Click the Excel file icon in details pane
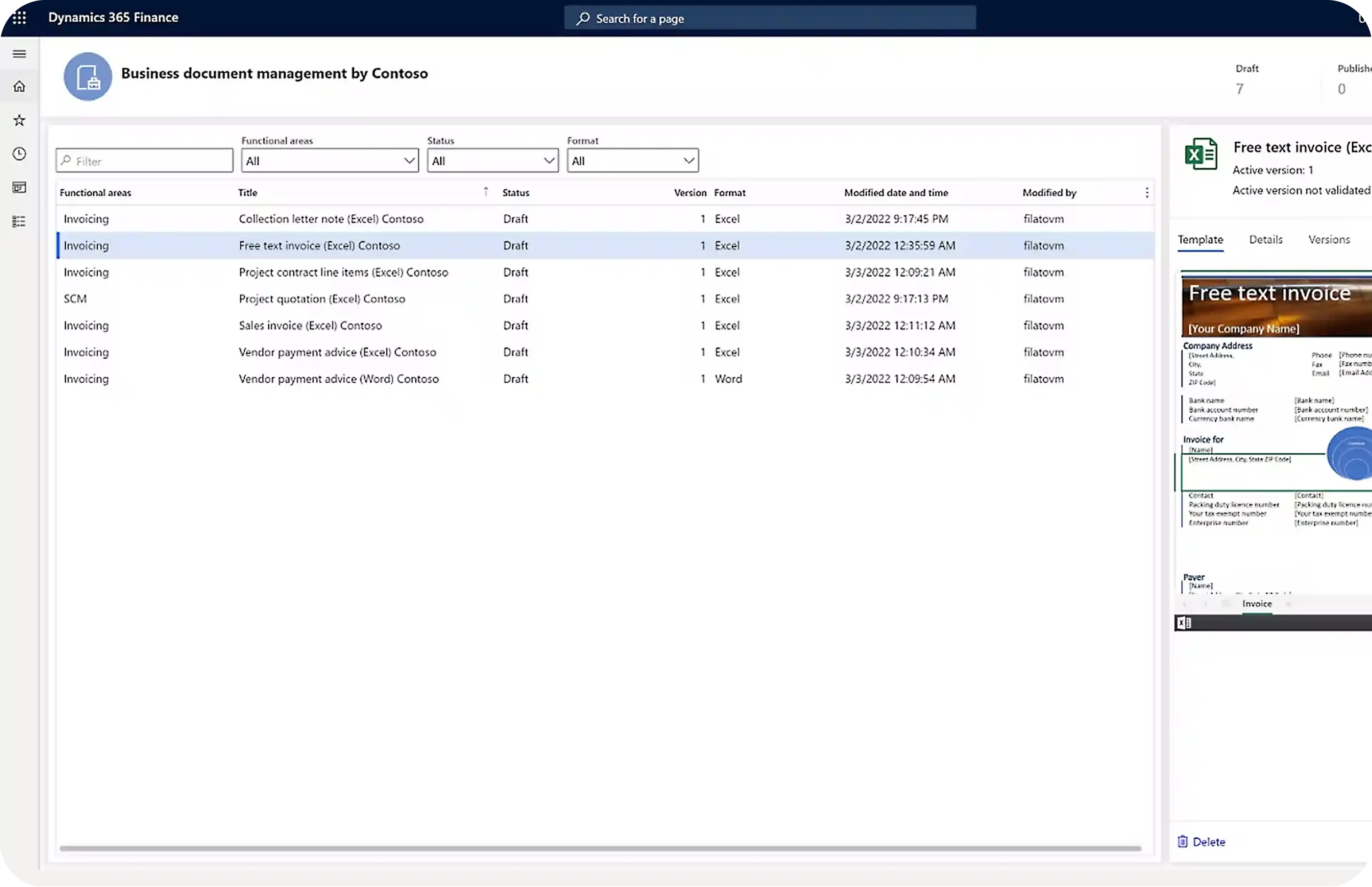The image size is (1372, 887). [1200, 154]
